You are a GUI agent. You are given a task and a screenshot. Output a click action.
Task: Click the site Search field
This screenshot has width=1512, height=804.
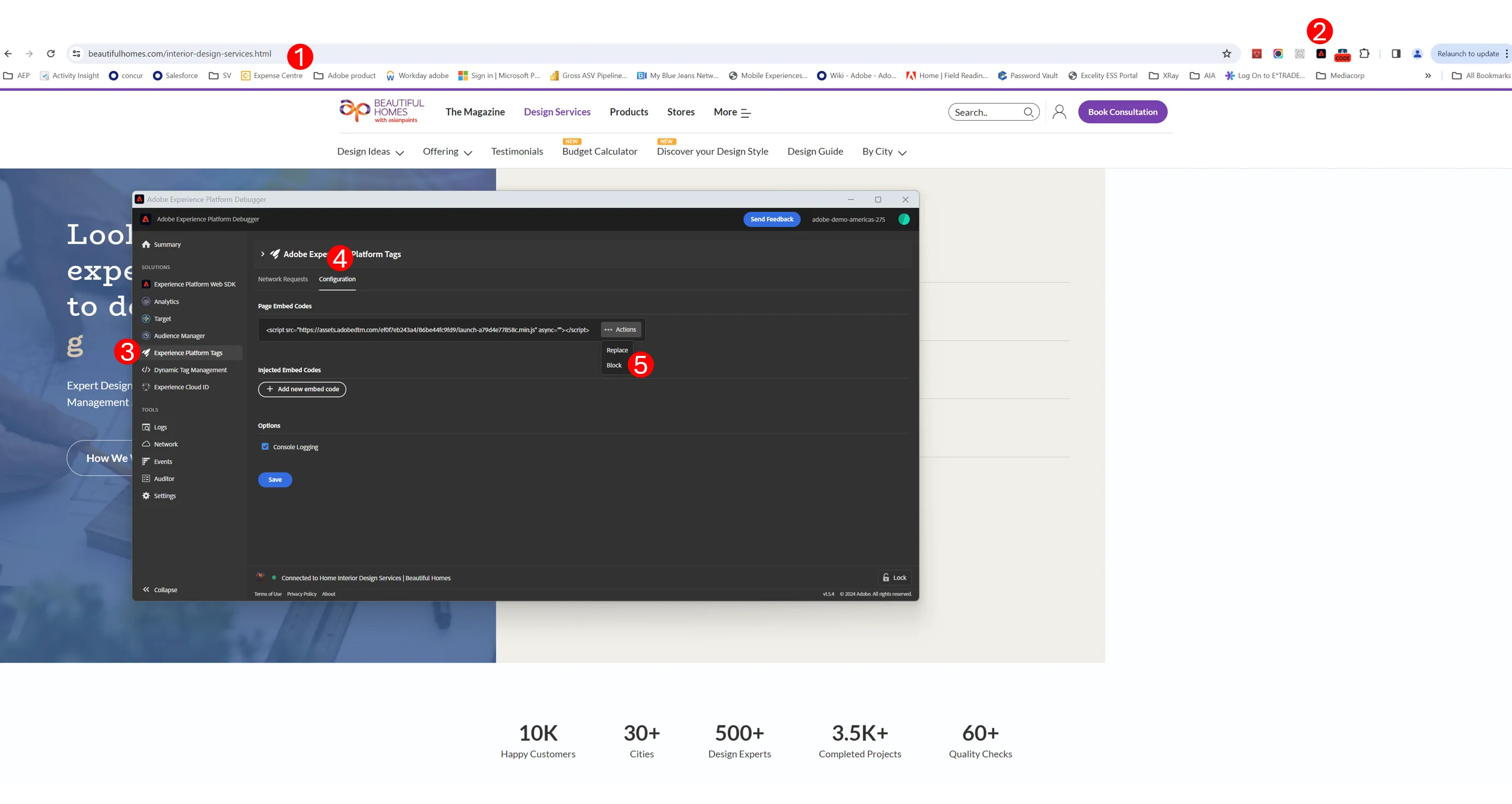click(993, 112)
